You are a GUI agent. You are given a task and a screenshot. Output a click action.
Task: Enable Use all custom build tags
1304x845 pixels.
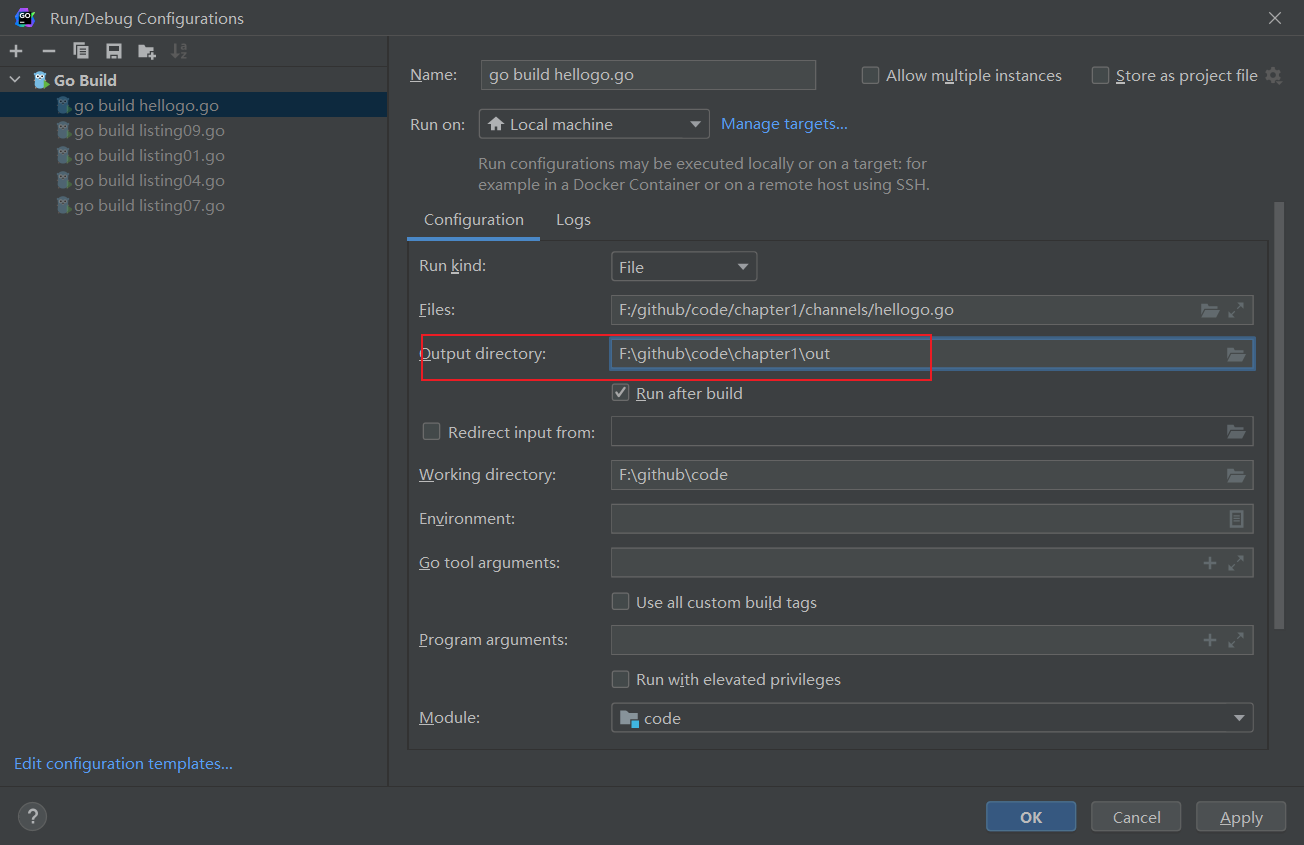click(x=620, y=603)
